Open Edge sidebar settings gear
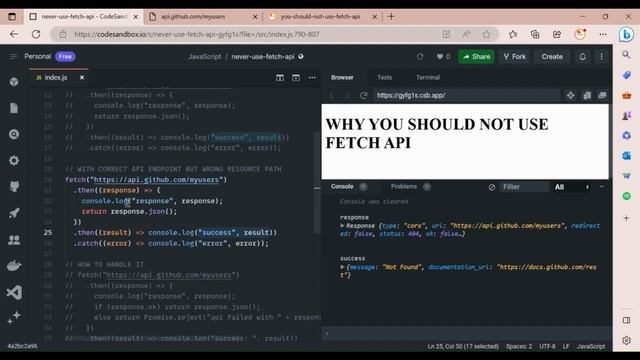The width and height of the screenshot is (640, 360). (627, 340)
